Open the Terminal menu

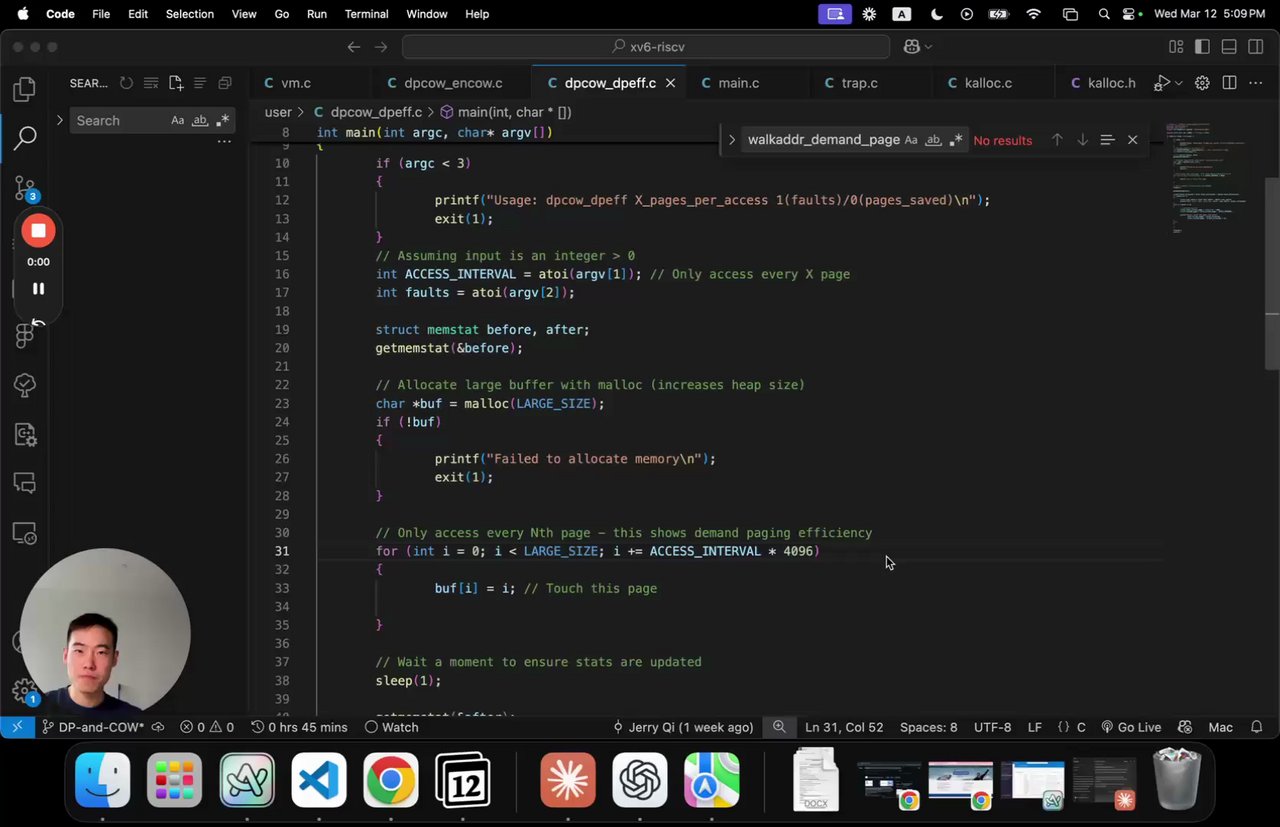point(366,14)
